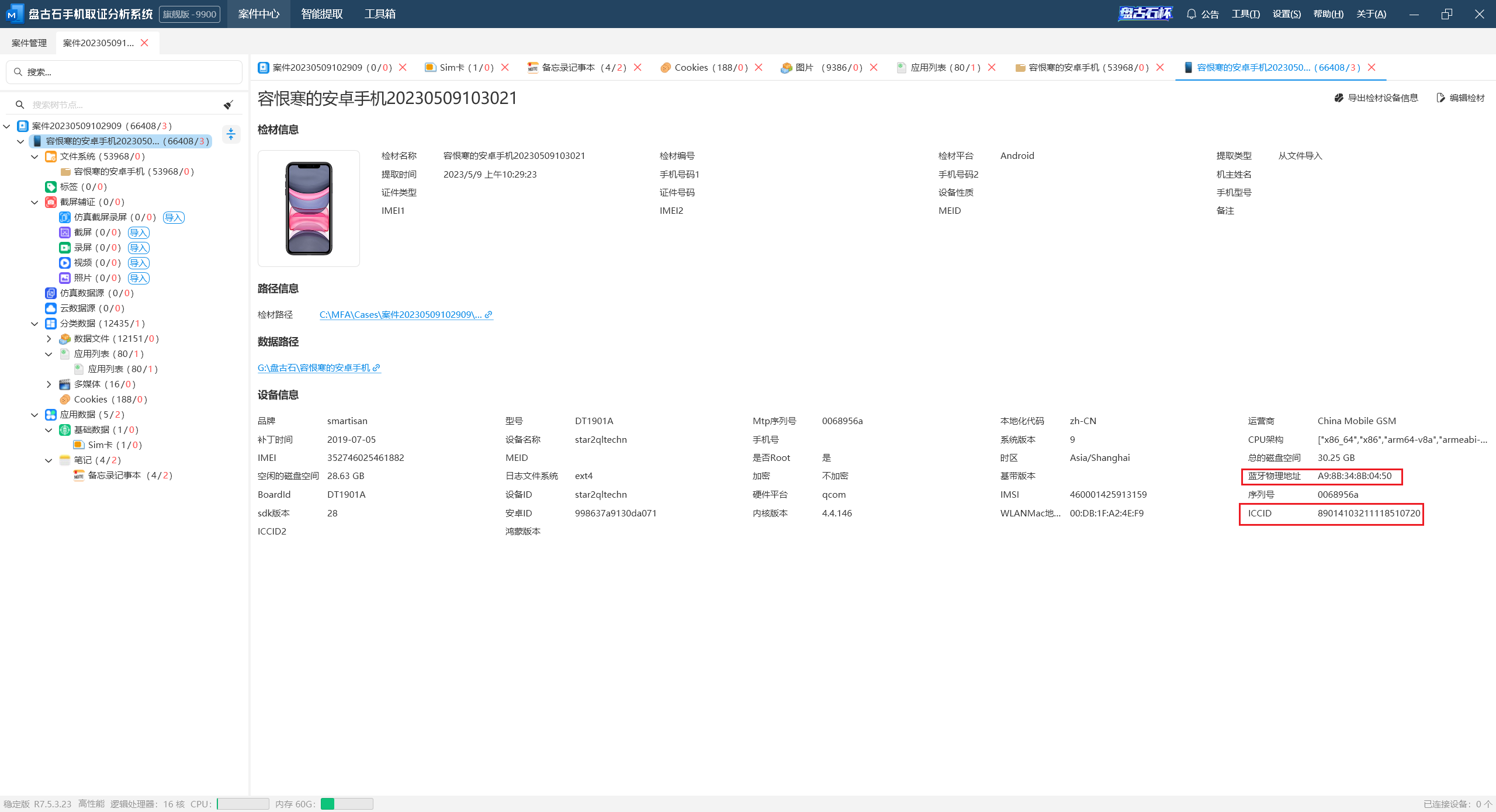Open the export device info 导出检材设备信息 button
This screenshot has height=812, width=1496.
1376,98
